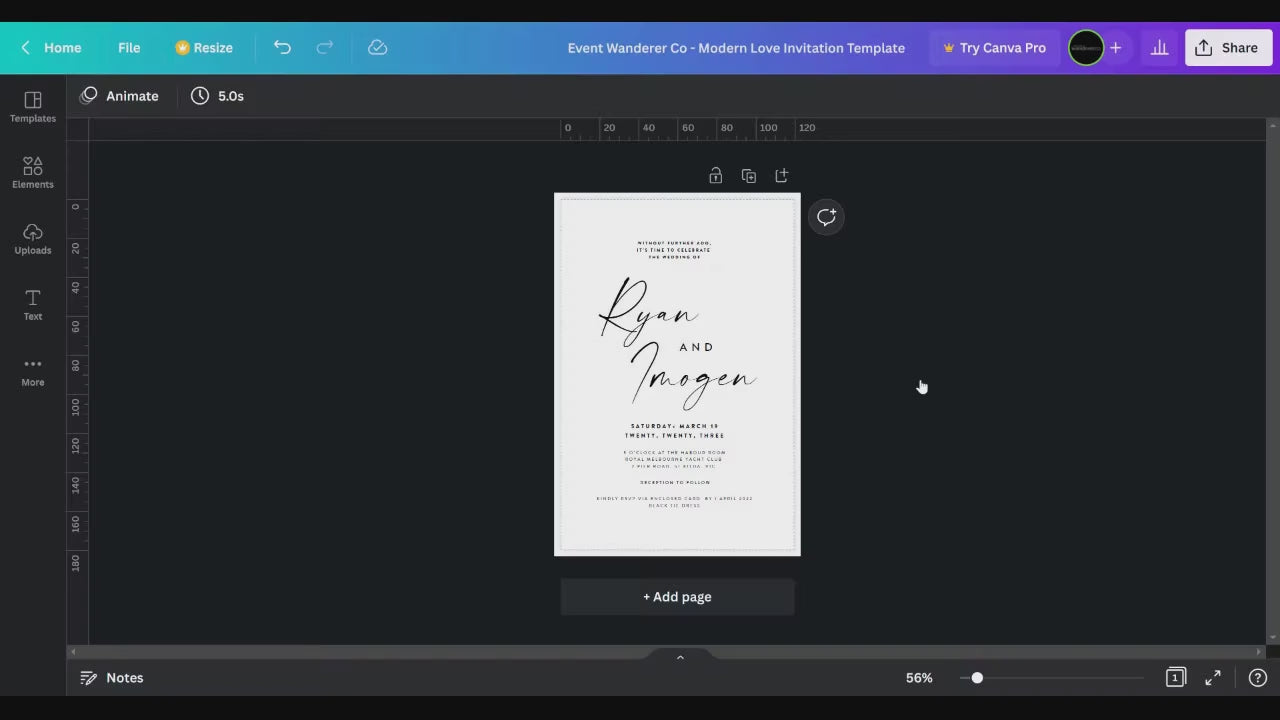Toggle the Notes panel

tap(112, 678)
